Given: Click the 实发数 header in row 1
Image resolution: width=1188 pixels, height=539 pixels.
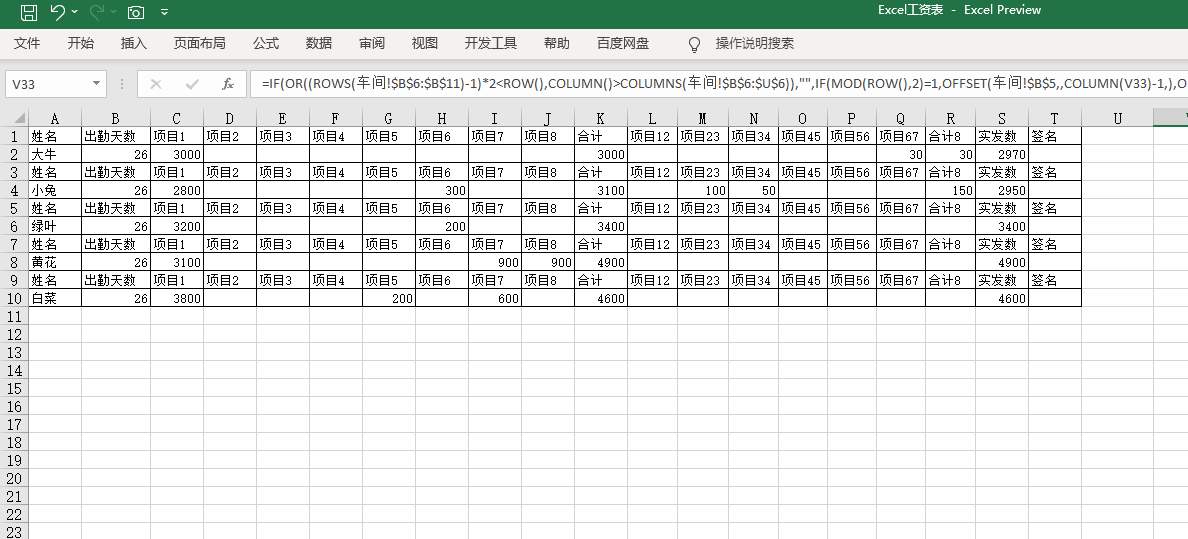Looking at the screenshot, I should (x=1002, y=136).
